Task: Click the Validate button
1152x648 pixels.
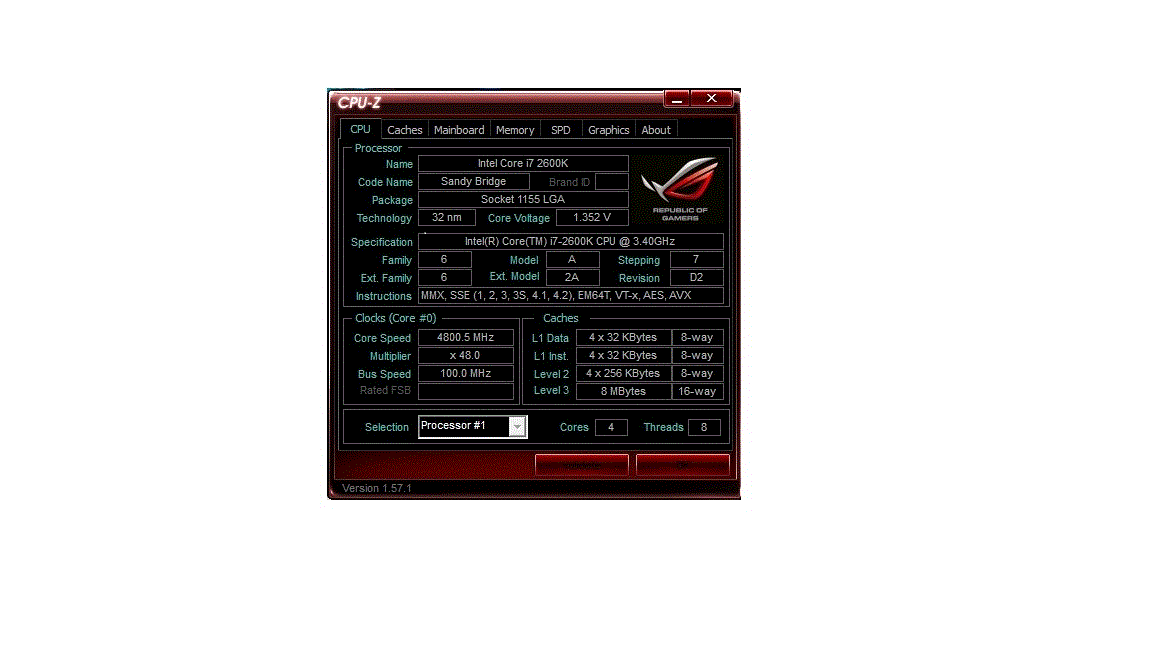Action: coord(582,465)
